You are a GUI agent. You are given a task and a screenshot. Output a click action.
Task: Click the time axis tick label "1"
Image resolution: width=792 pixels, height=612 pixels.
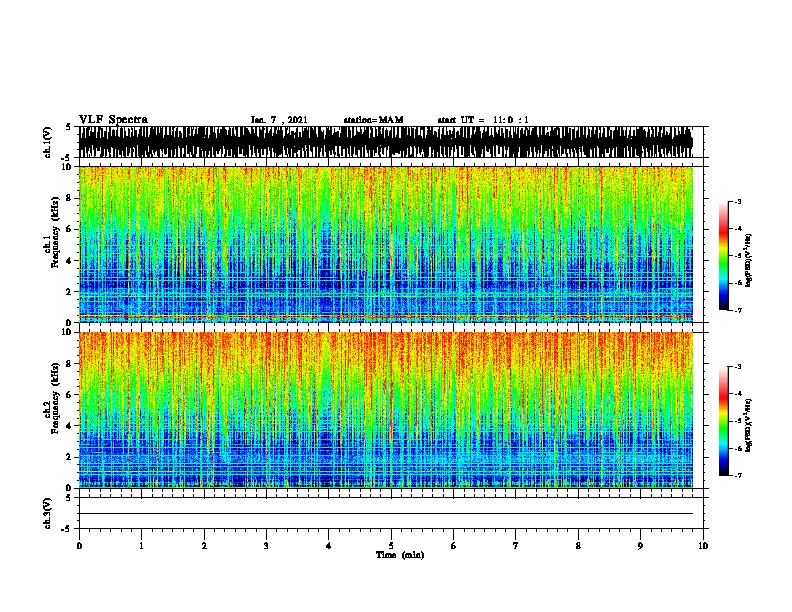pos(141,546)
